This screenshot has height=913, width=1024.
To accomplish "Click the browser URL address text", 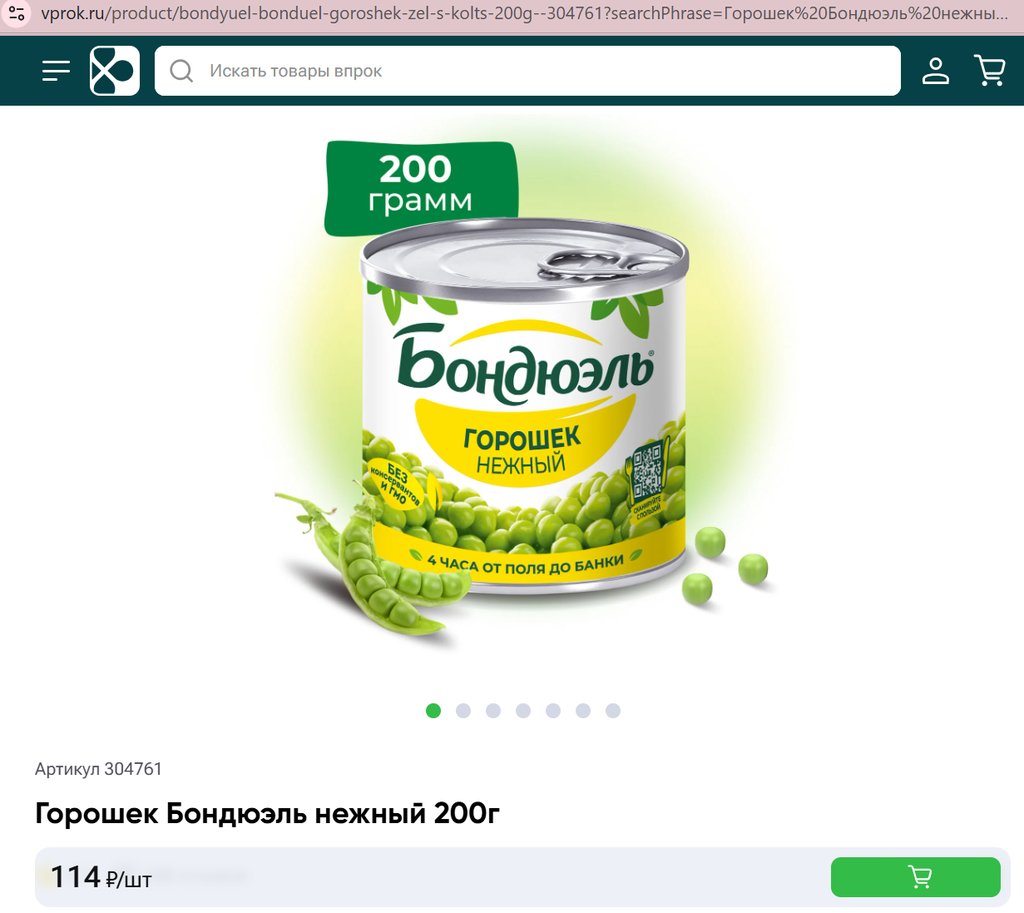I will [524, 13].
